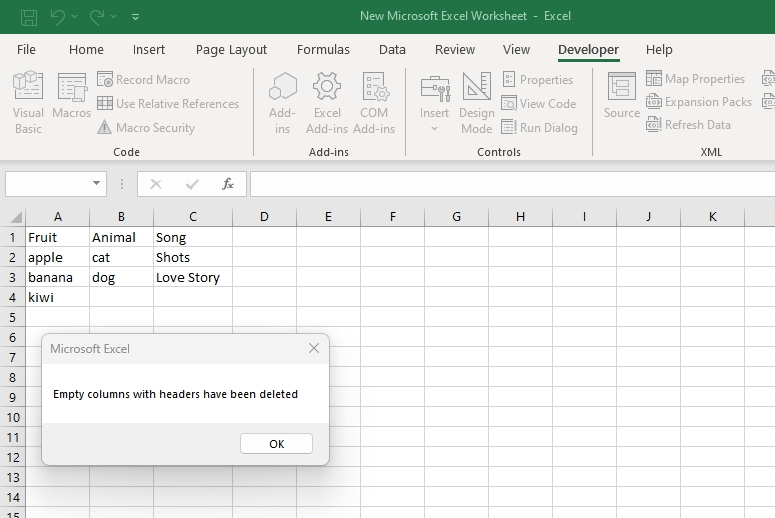Select column B header
This screenshot has width=775, height=518.
coord(121,216)
